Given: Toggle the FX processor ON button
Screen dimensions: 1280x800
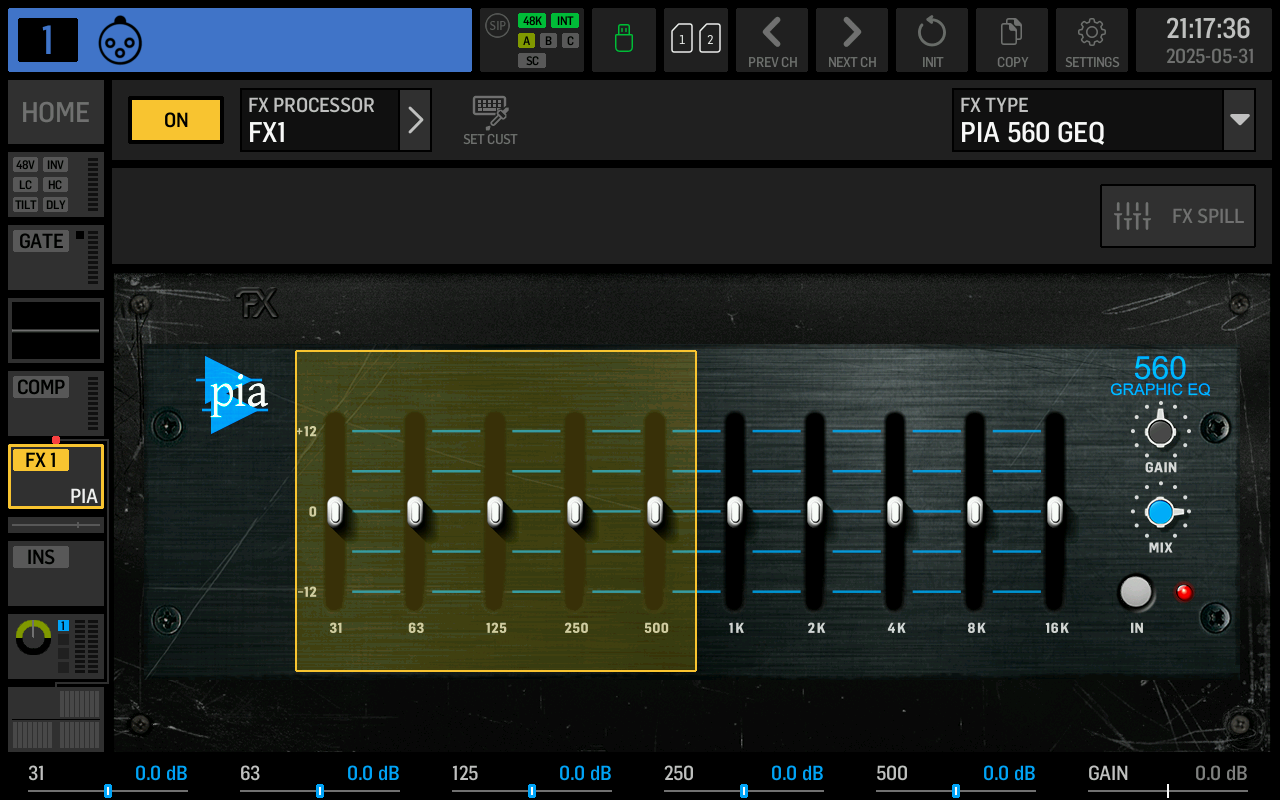Looking at the screenshot, I should (176, 120).
